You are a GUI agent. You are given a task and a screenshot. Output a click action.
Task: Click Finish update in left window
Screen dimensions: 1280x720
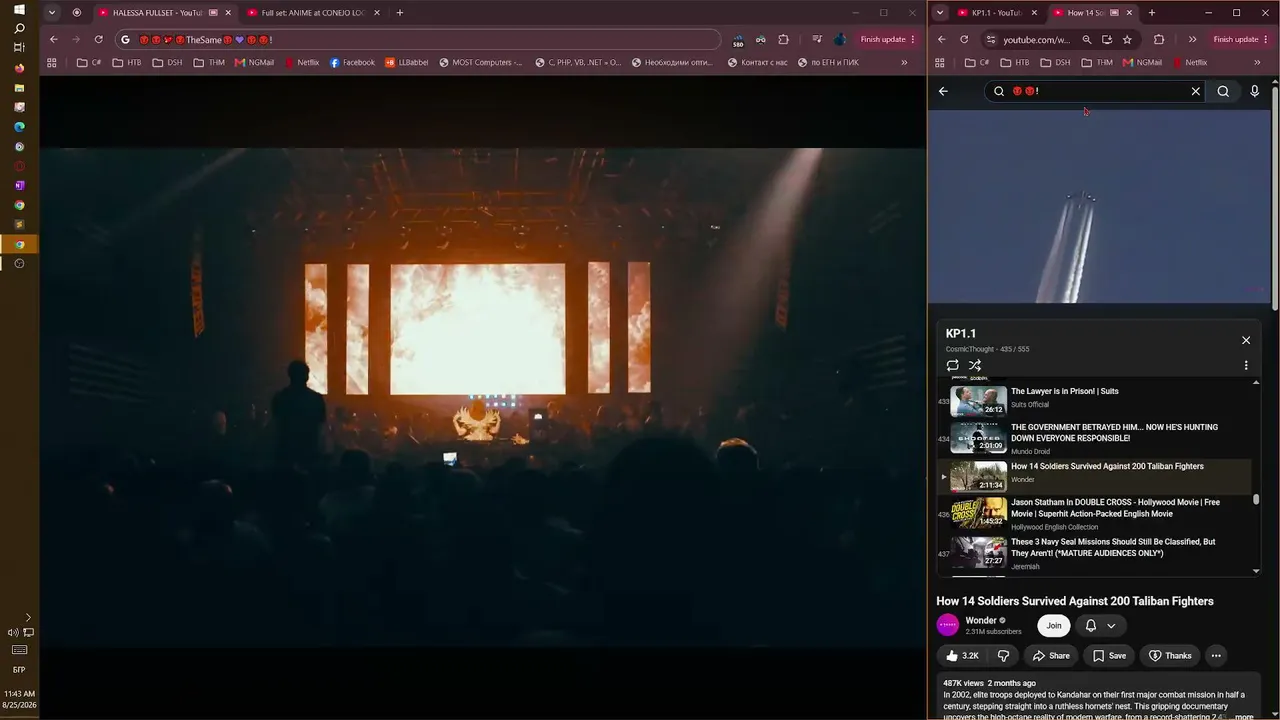(x=888, y=40)
